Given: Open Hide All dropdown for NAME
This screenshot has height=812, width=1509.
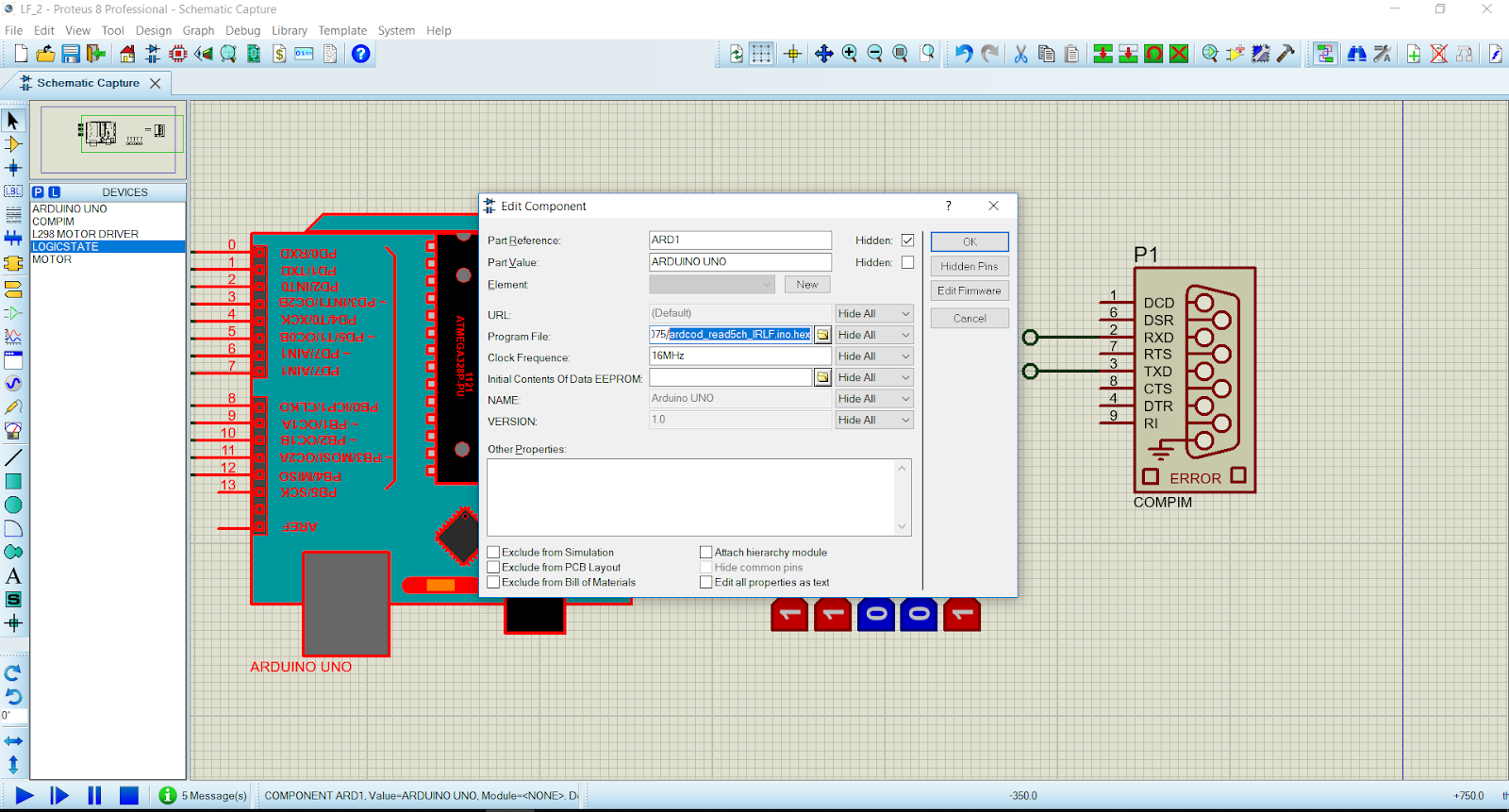Looking at the screenshot, I should tap(874, 399).
